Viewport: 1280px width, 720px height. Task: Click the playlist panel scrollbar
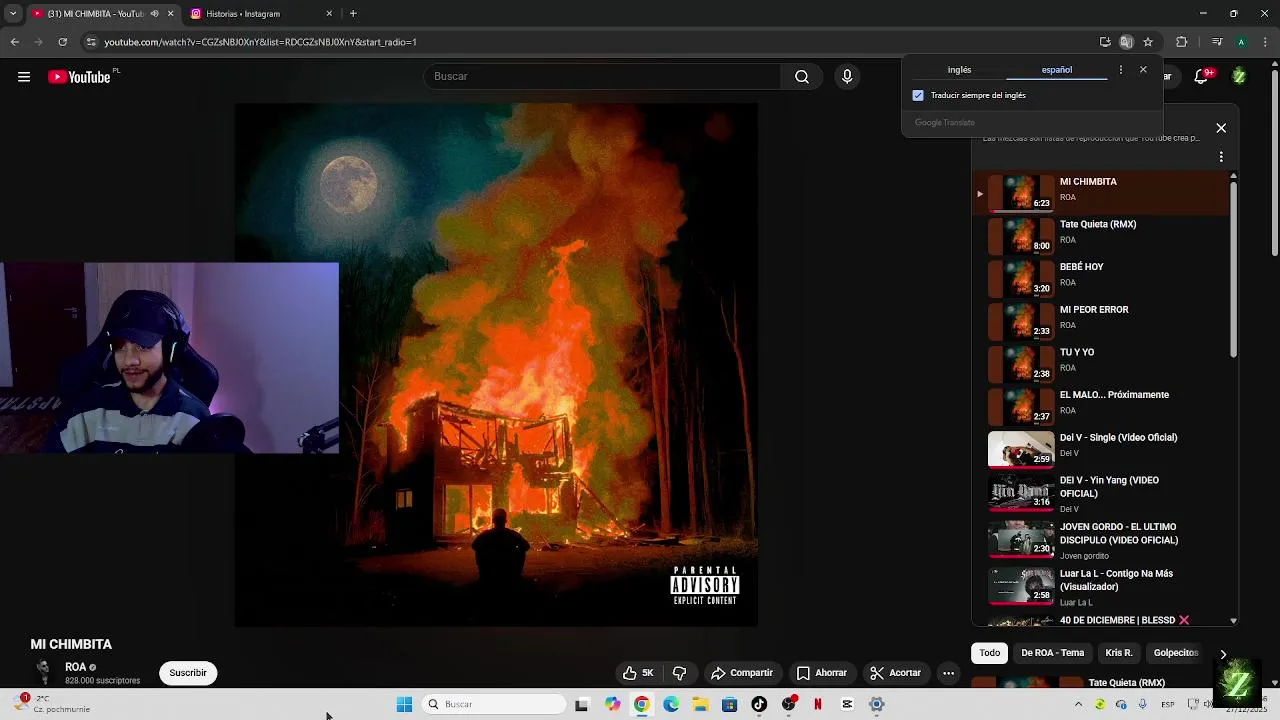point(1234,270)
